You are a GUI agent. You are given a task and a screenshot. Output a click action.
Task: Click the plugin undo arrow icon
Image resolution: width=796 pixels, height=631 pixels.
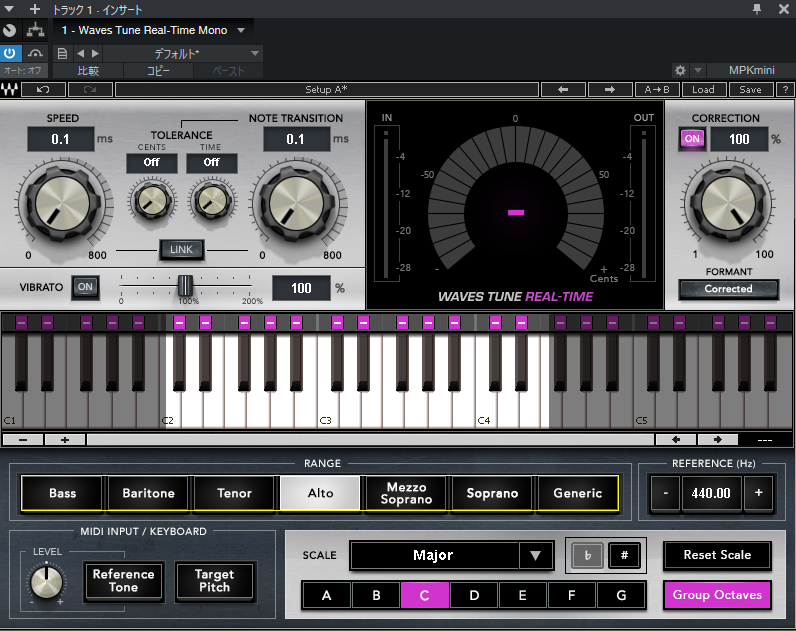click(43, 90)
